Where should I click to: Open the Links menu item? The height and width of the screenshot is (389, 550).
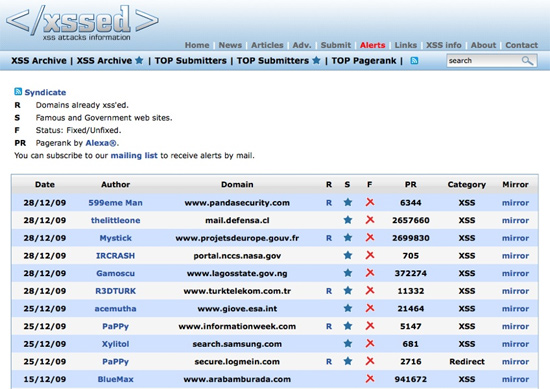pos(405,45)
